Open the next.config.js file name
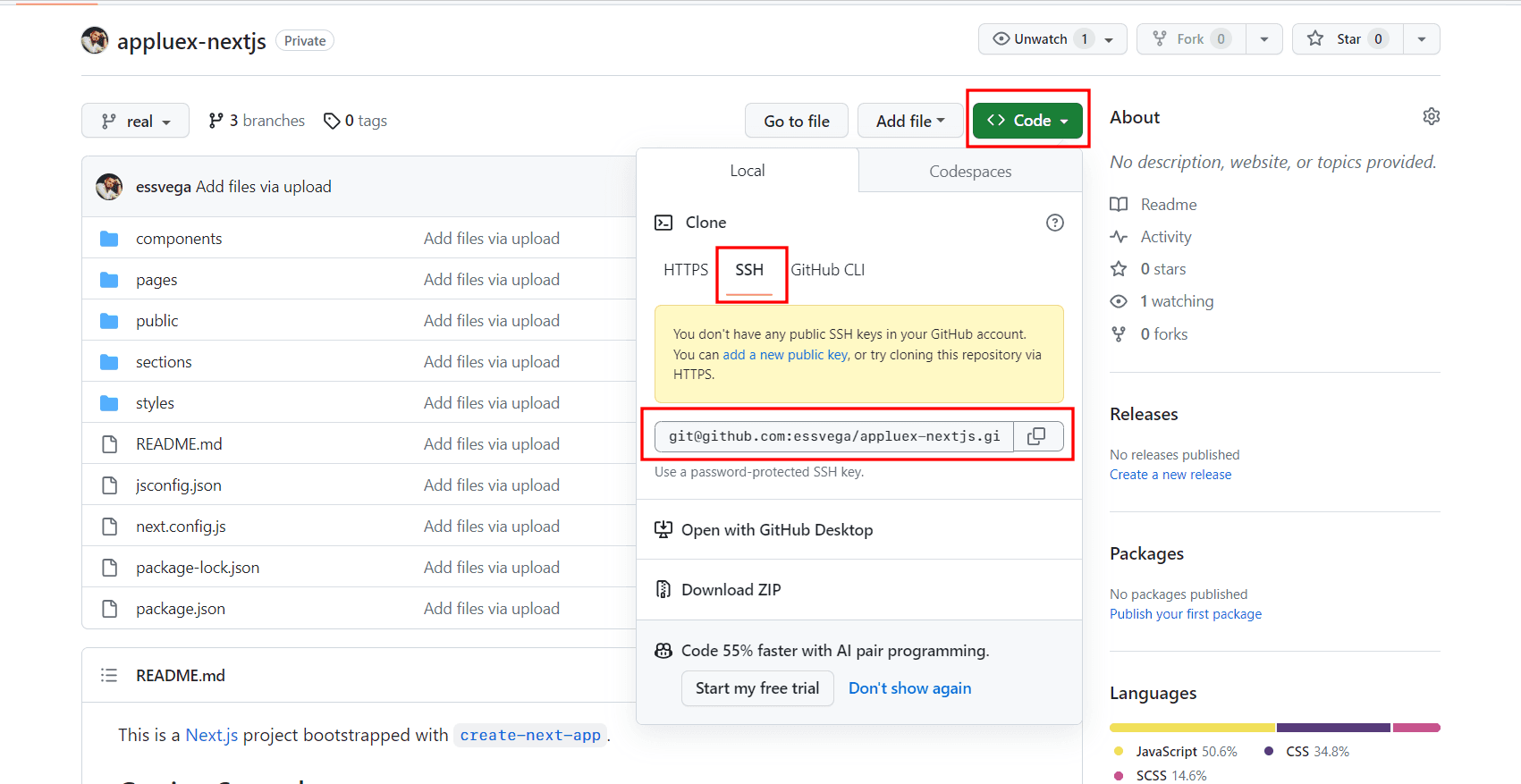The image size is (1521, 784). 181,527
